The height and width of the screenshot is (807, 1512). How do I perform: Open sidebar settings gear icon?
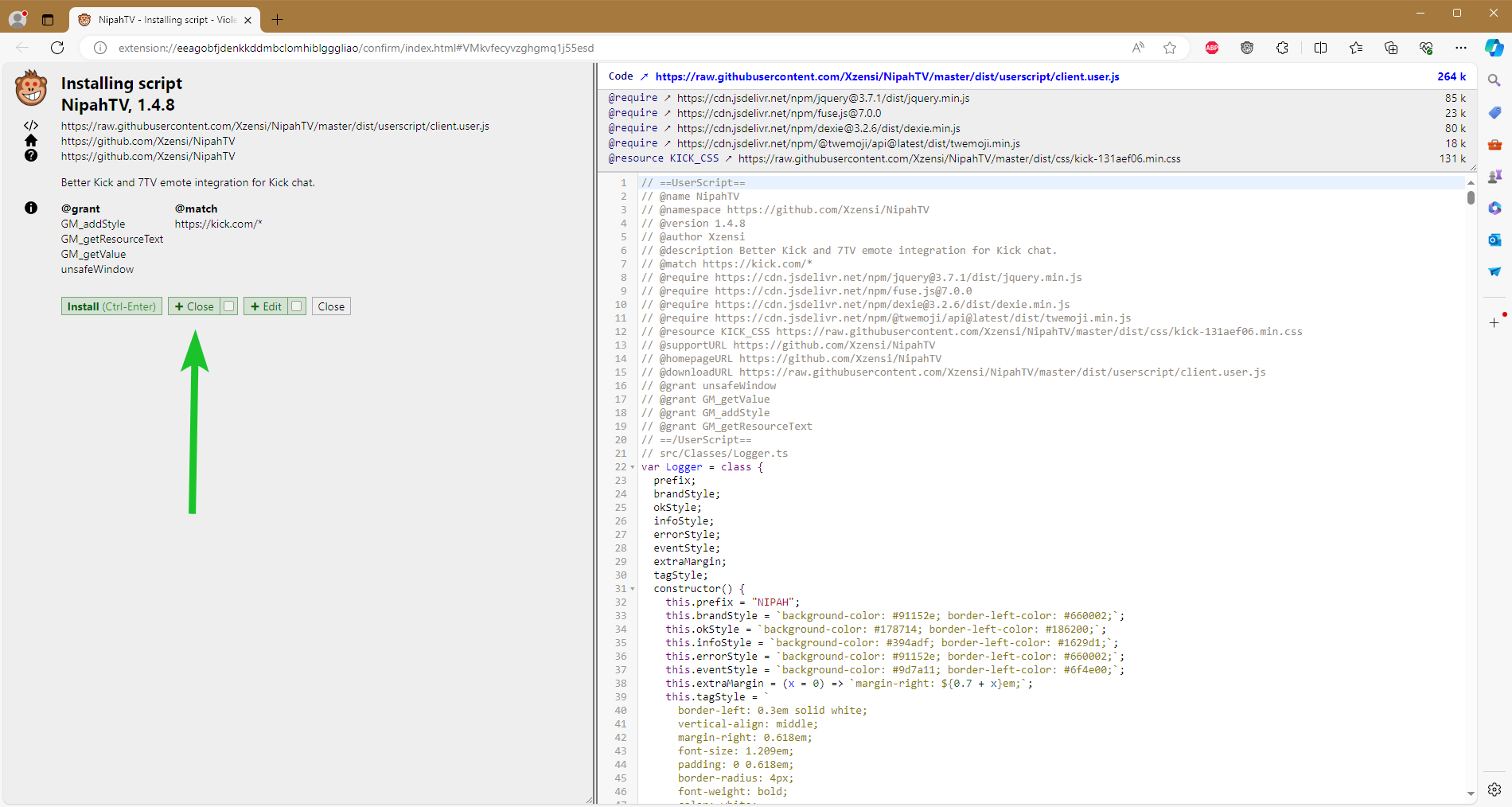pos(1494,789)
